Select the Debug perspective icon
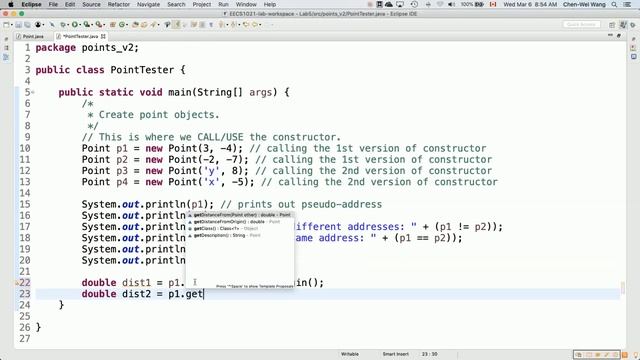 (x=633, y=25)
